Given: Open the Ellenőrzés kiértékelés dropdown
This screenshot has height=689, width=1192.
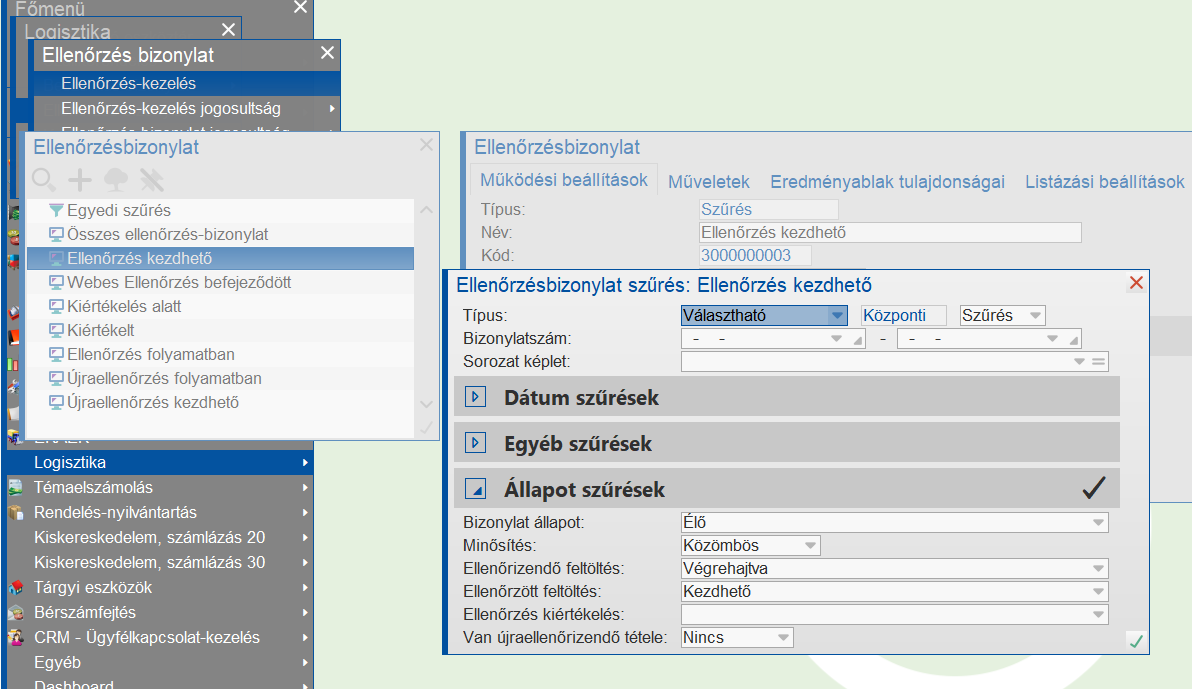Looking at the screenshot, I should (1098, 614).
